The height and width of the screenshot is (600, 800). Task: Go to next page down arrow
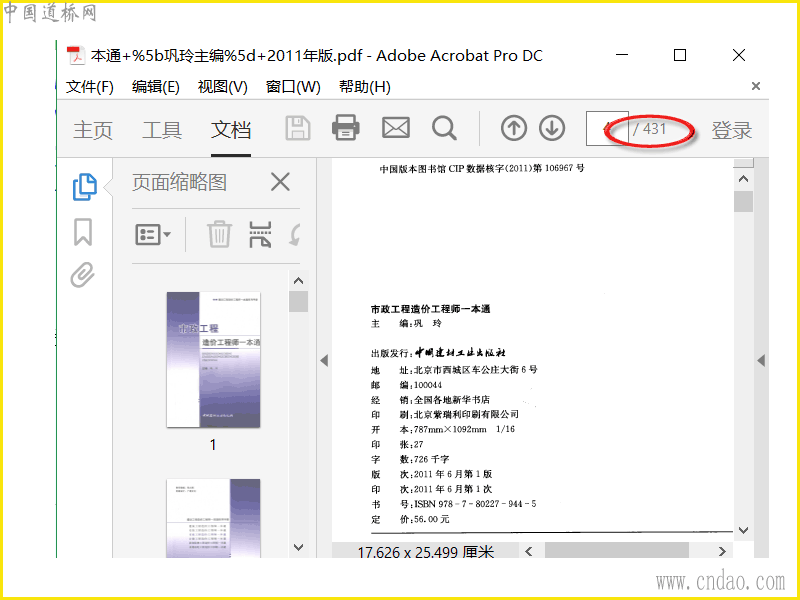[552, 128]
